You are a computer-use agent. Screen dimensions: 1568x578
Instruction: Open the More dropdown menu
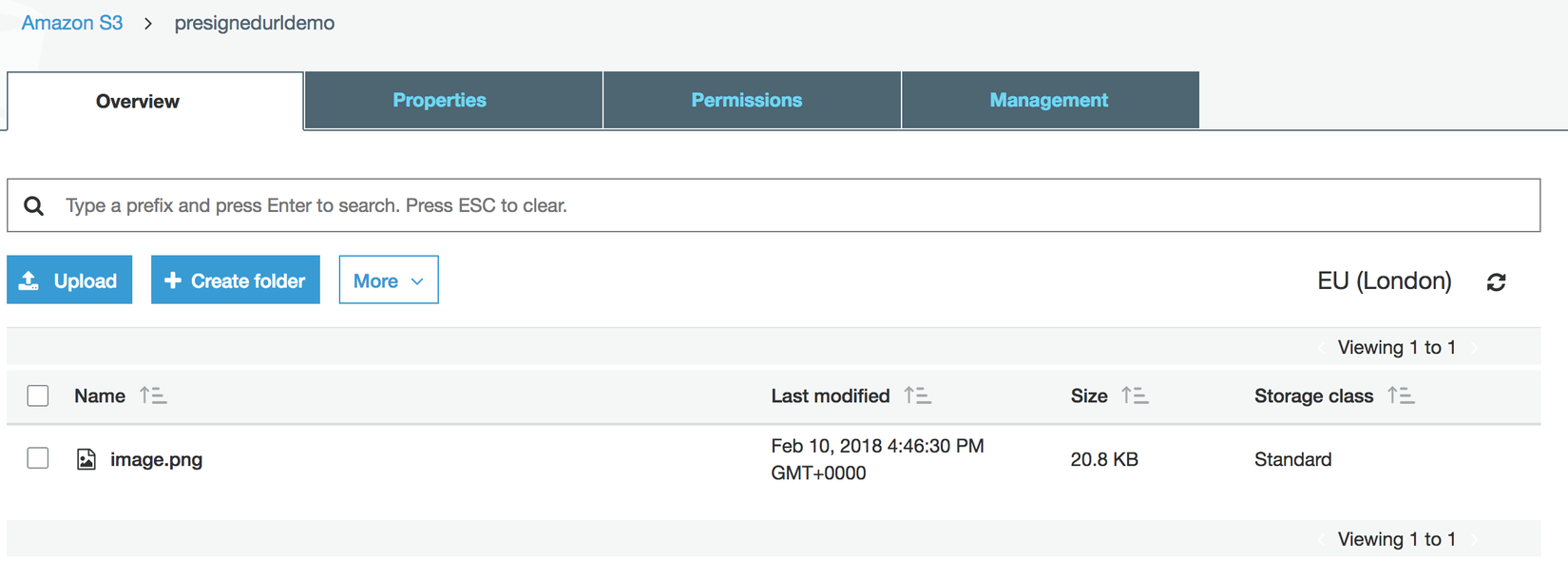pos(389,280)
